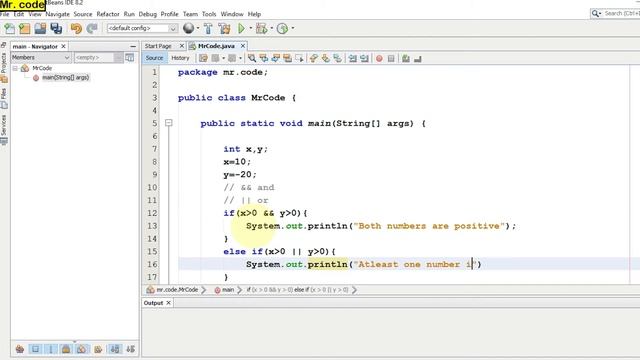Click the Comment icon in editor toolbar
640x360 pixels.
click(x=406, y=58)
